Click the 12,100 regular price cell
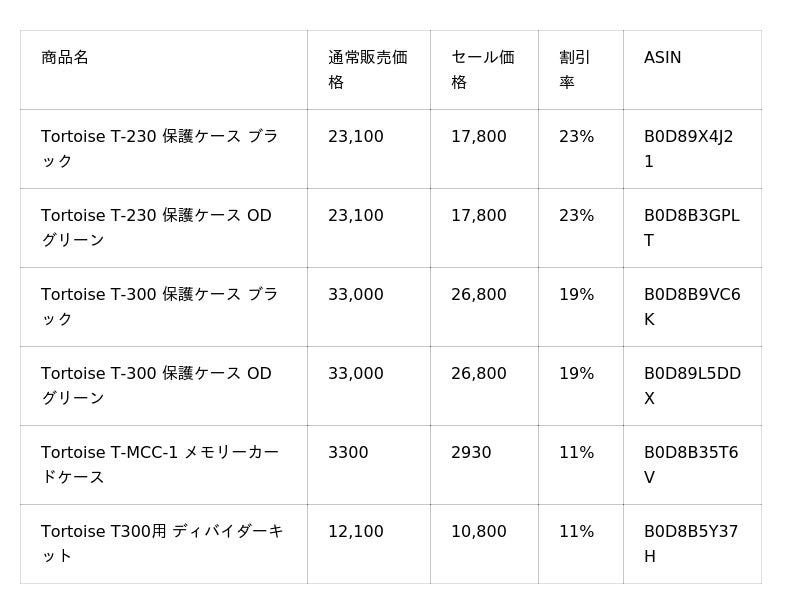 [x=355, y=532]
